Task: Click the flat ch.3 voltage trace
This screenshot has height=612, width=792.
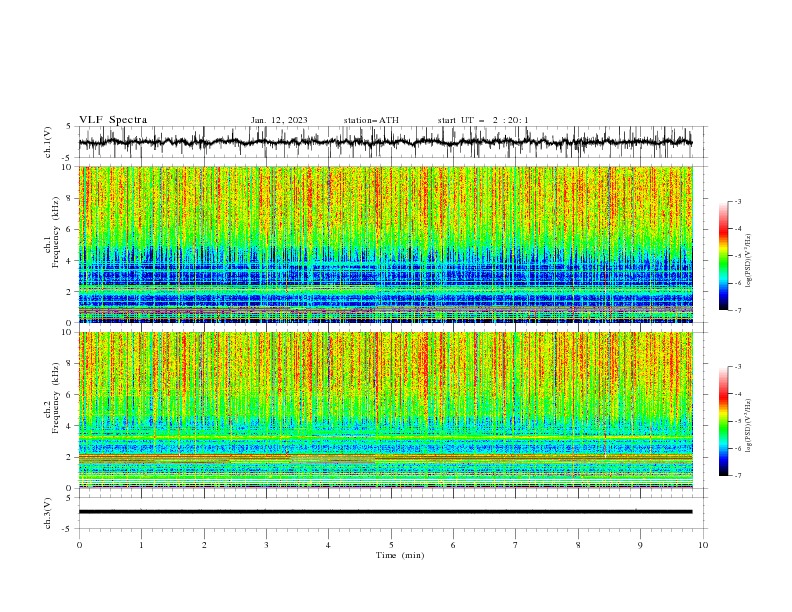Action: coord(385,512)
